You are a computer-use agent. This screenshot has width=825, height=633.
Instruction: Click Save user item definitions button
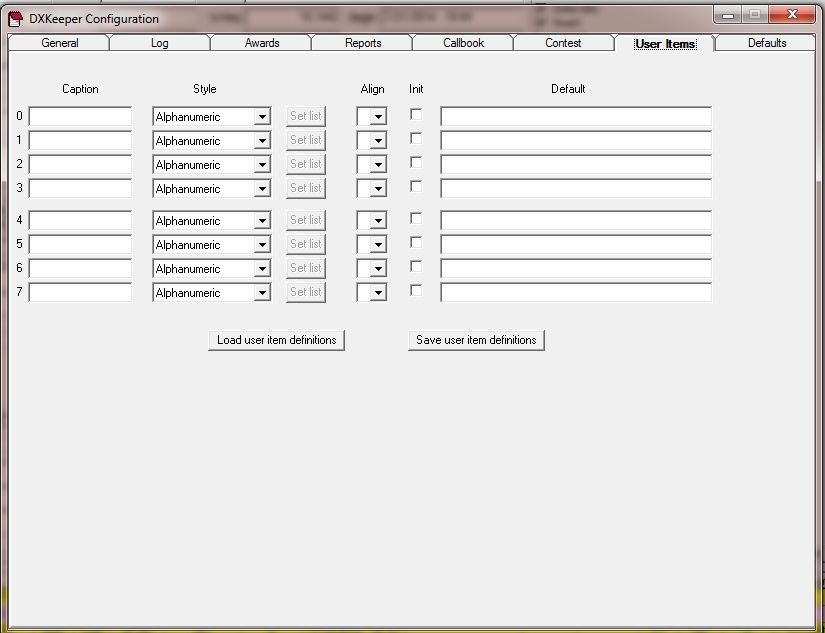(476, 340)
